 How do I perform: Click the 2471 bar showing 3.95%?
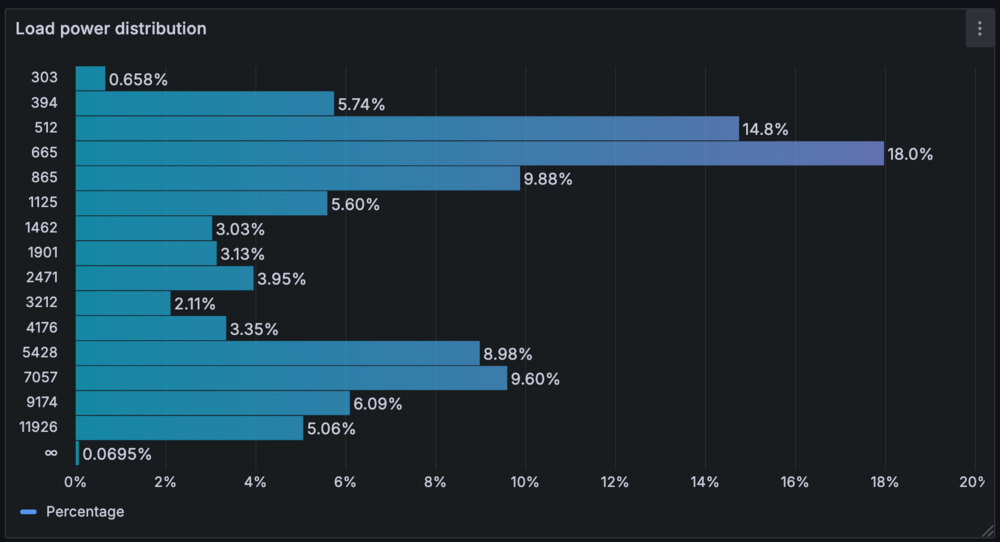point(164,278)
